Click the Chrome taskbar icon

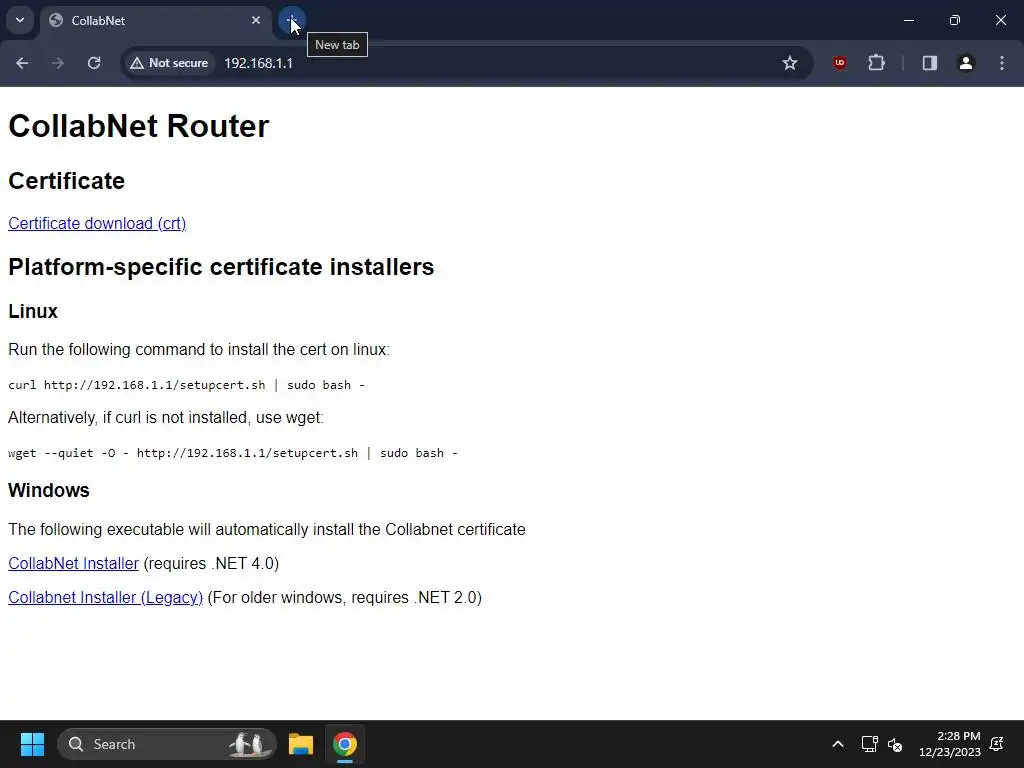[x=345, y=744]
